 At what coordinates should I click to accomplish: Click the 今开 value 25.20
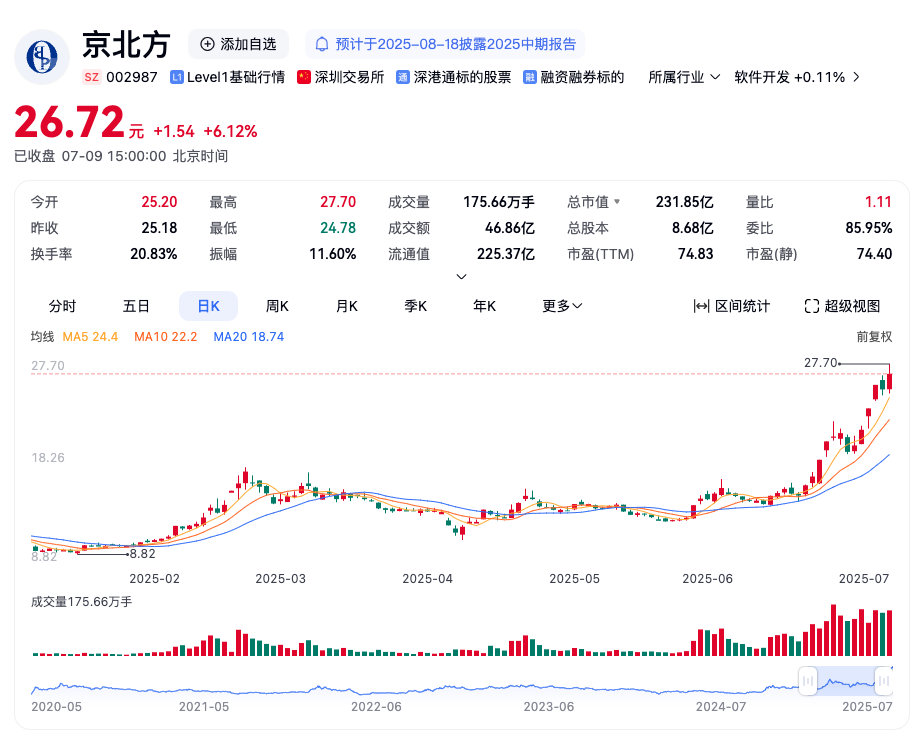click(159, 202)
